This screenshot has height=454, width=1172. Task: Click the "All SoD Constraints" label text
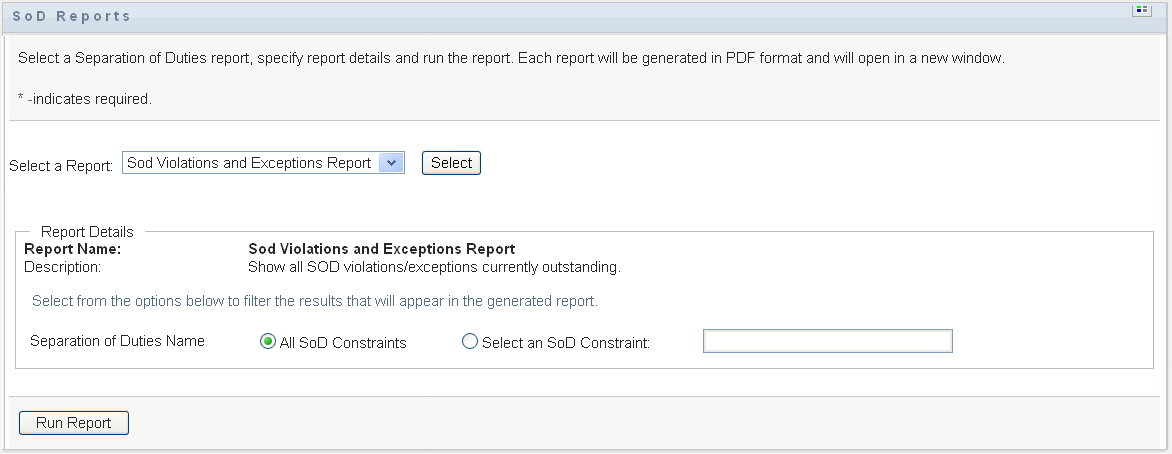click(343, 343)
